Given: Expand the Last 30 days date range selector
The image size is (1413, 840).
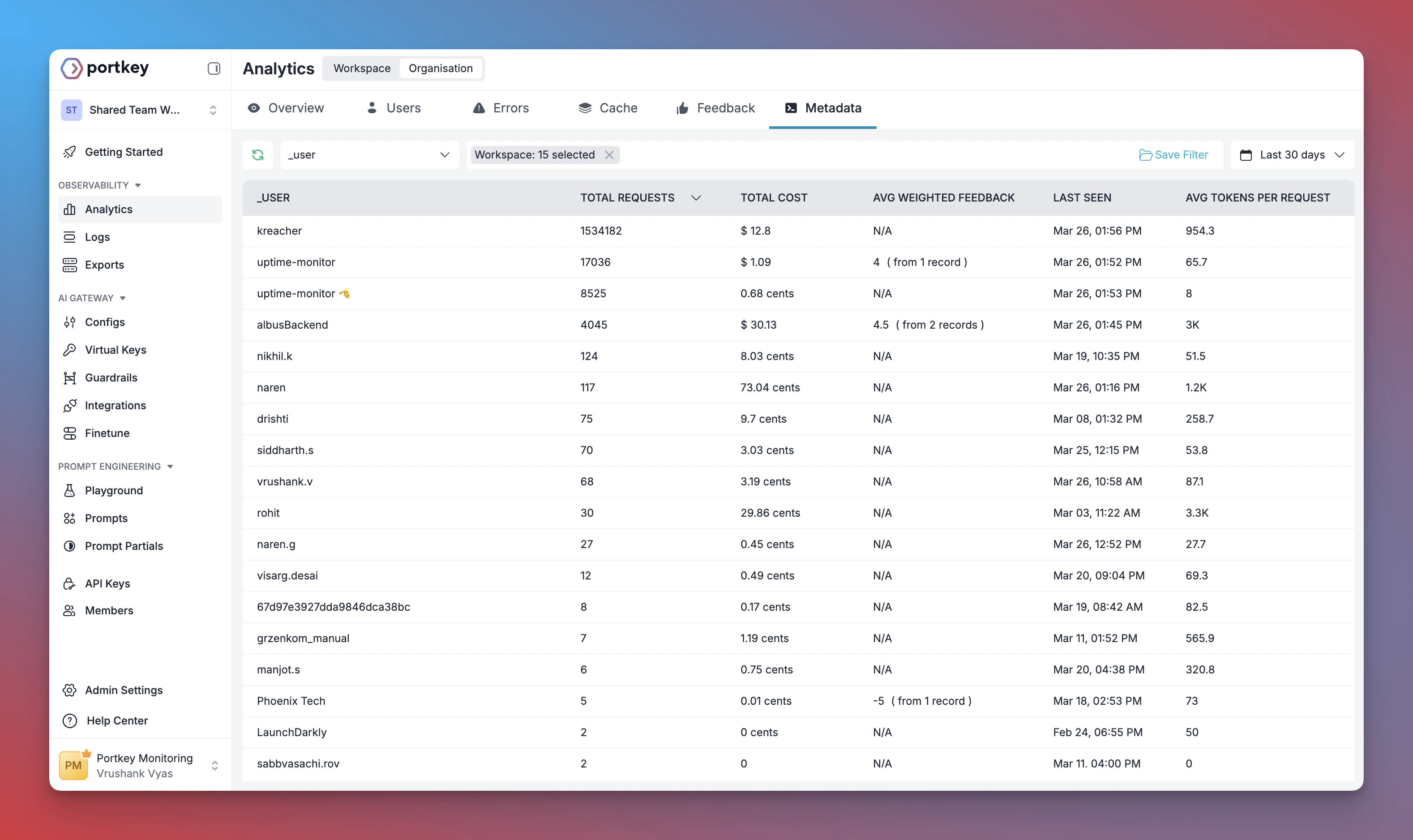Looking at the screenshot, I should 1293,154.
